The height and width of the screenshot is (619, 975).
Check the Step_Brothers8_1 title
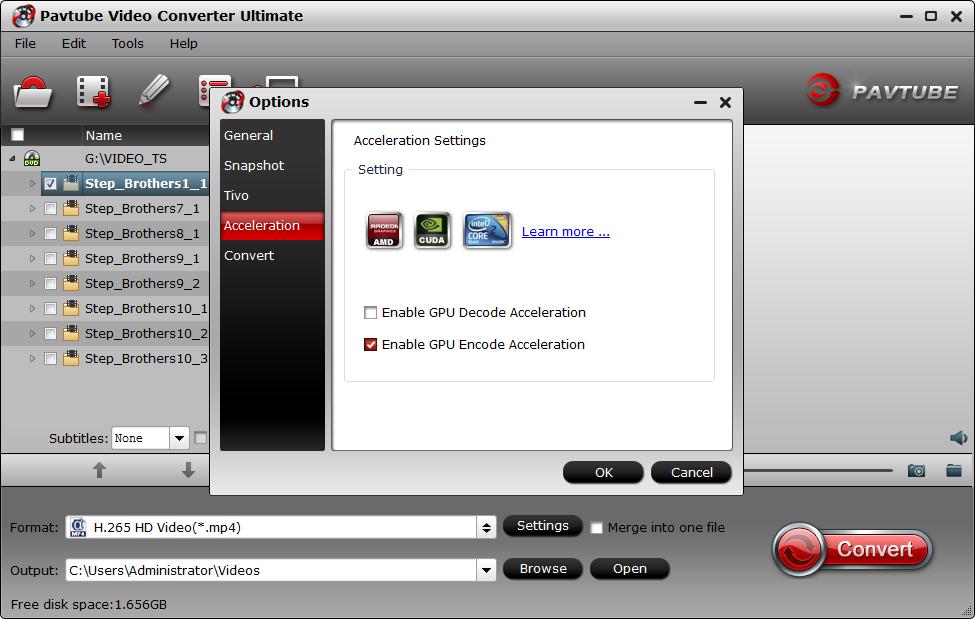click(x=50, y=233)
